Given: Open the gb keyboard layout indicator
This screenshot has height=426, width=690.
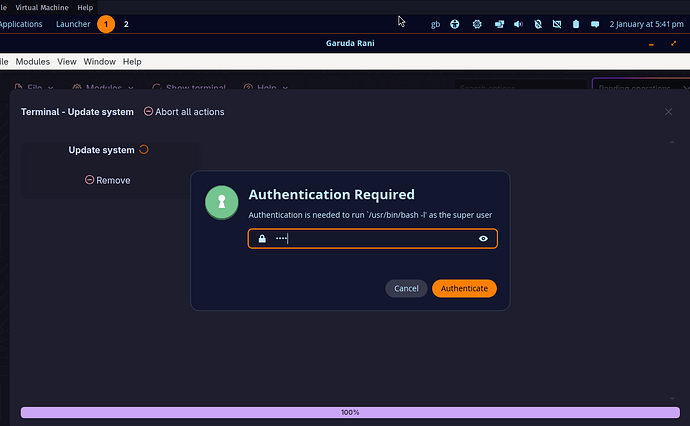Looking at the screenshot, I should pos(435,24).
